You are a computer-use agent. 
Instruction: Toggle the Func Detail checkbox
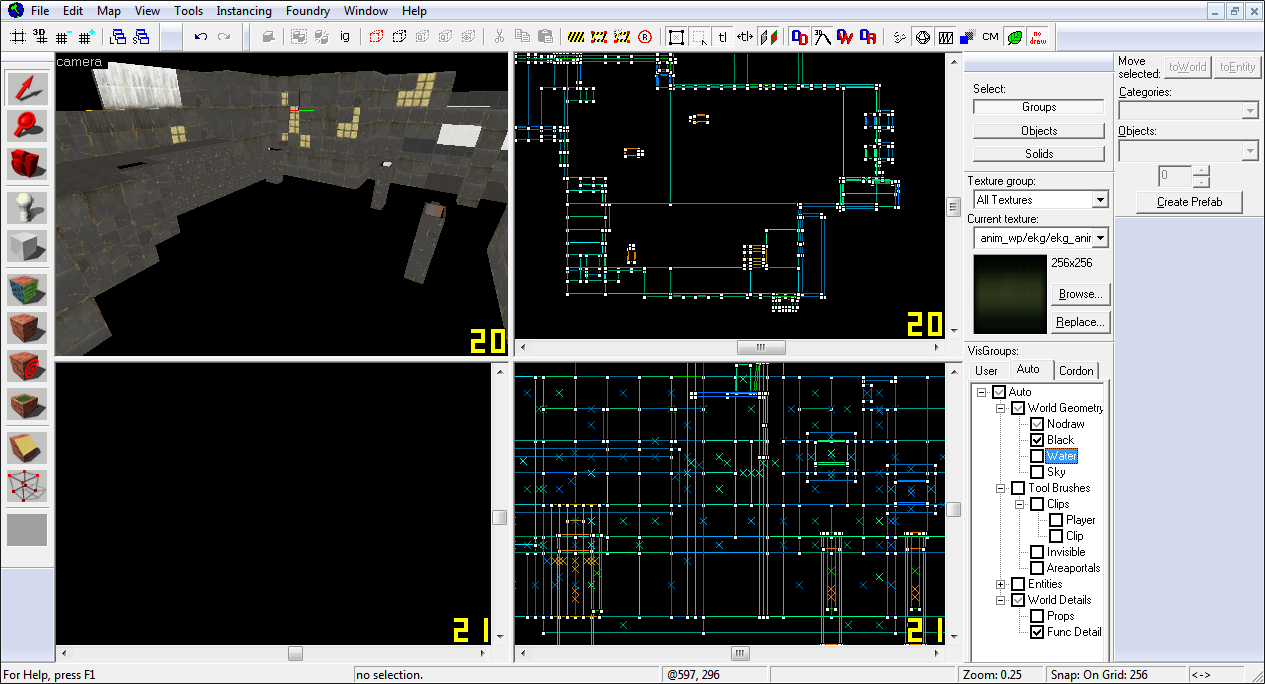pos(1037,632)
